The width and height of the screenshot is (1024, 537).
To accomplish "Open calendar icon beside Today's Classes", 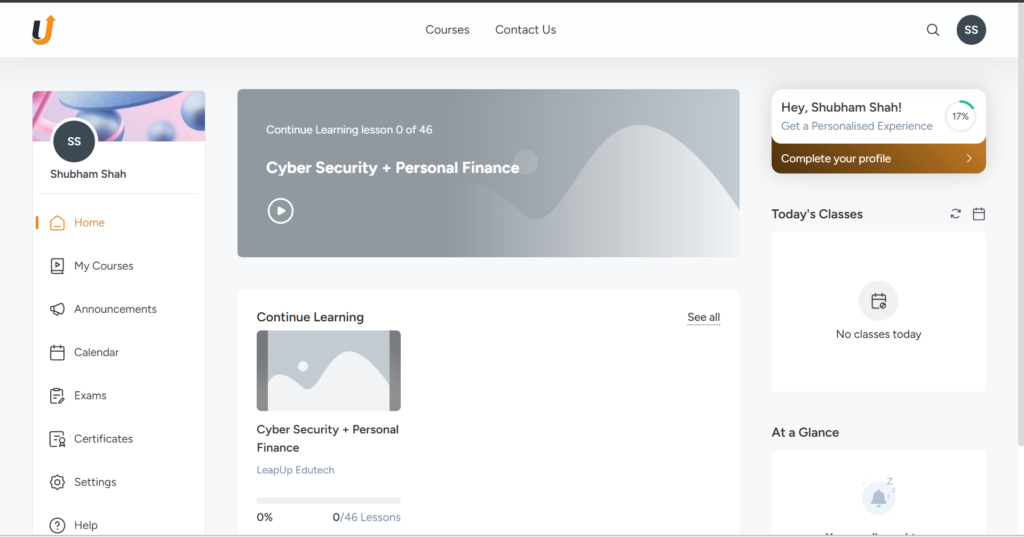I will coord(979,214).
